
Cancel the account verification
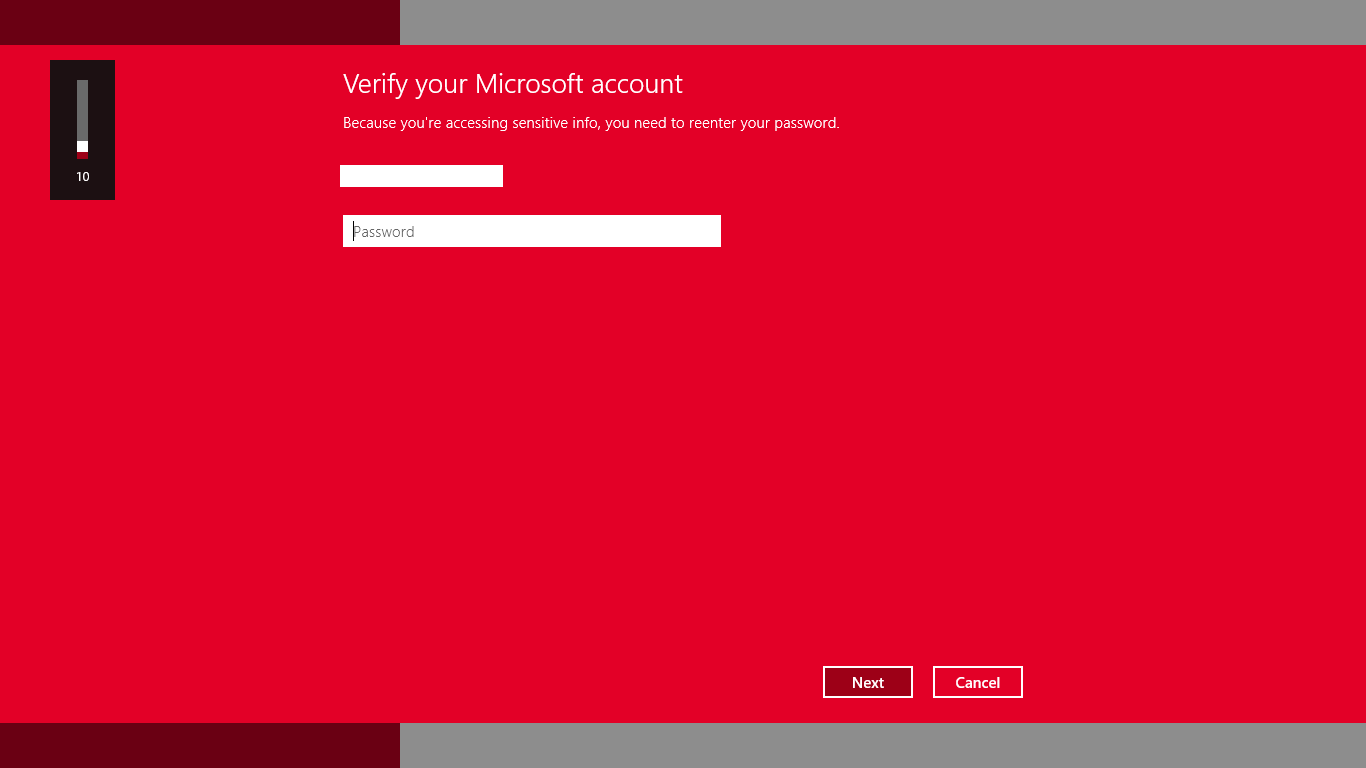pos(978,682)
